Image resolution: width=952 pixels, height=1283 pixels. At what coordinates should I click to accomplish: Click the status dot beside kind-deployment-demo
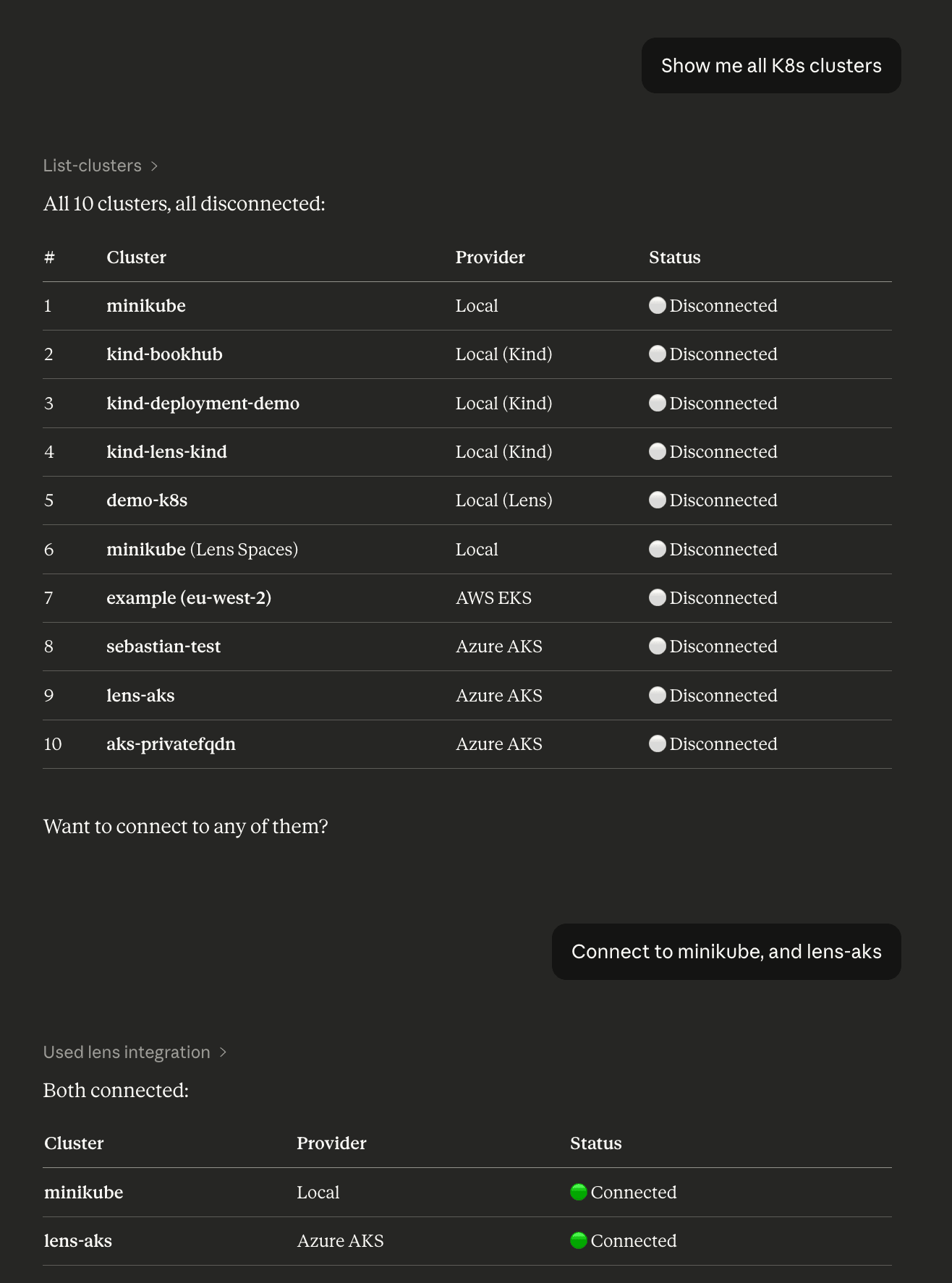point(658,403)
